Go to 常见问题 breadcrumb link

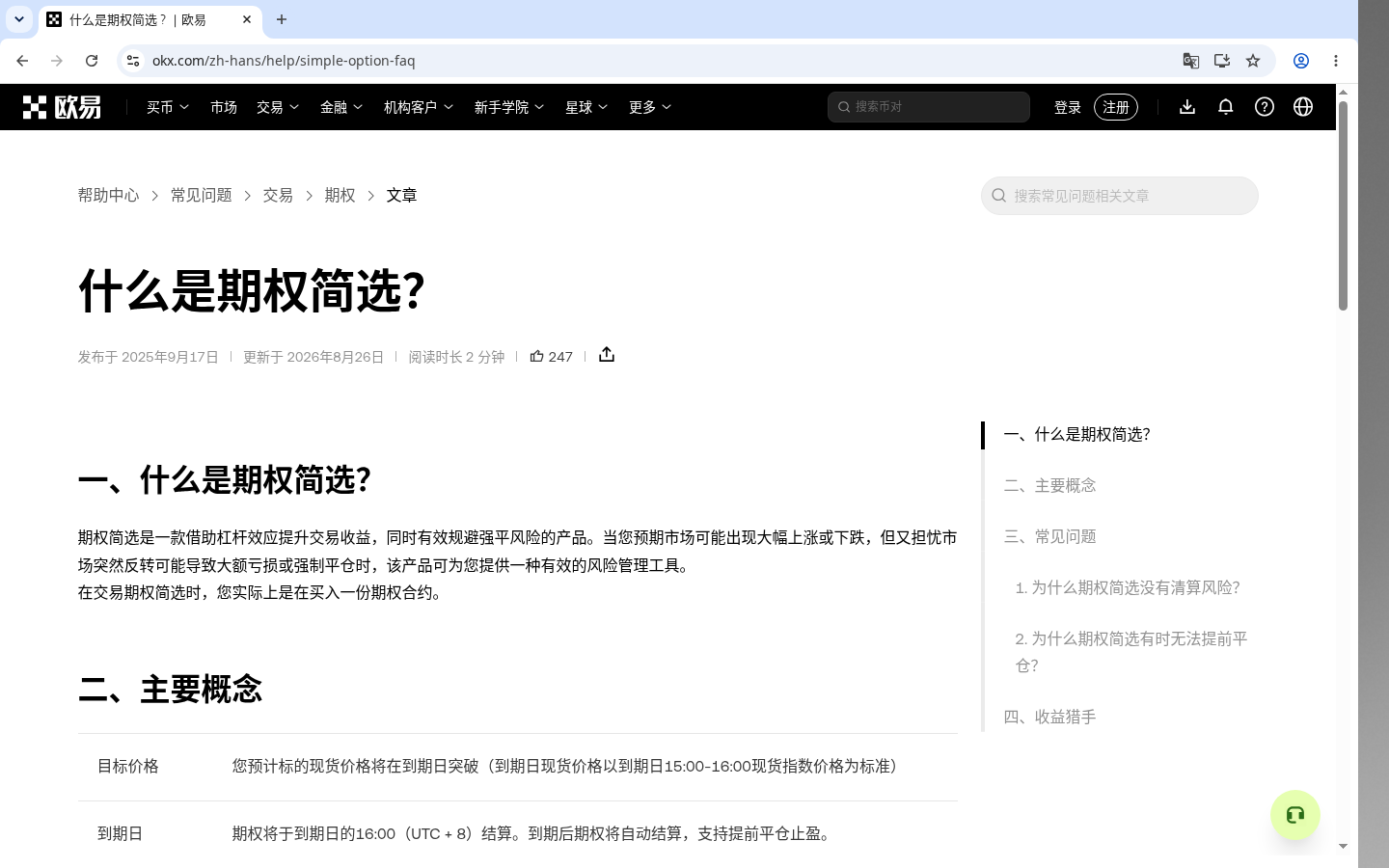202,195
